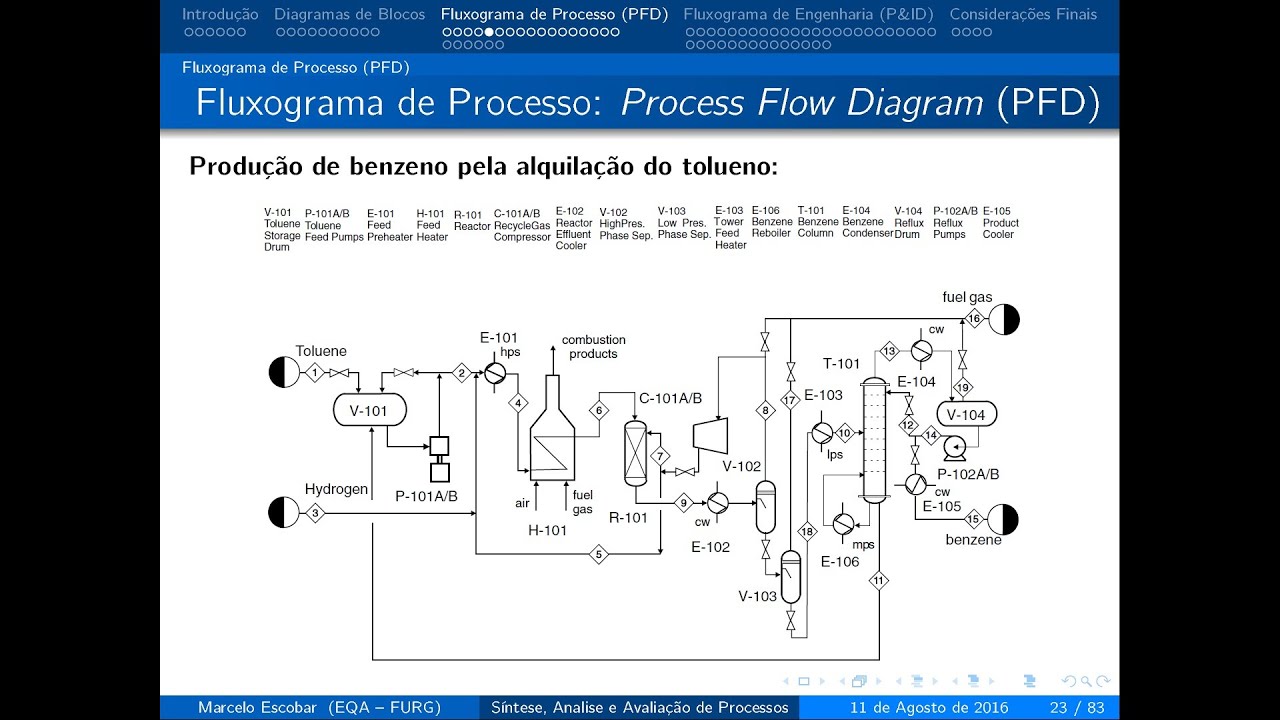Click stream number 11 diamond
The width and height of the screenshot is (1280, 720).
pos(879,580)
